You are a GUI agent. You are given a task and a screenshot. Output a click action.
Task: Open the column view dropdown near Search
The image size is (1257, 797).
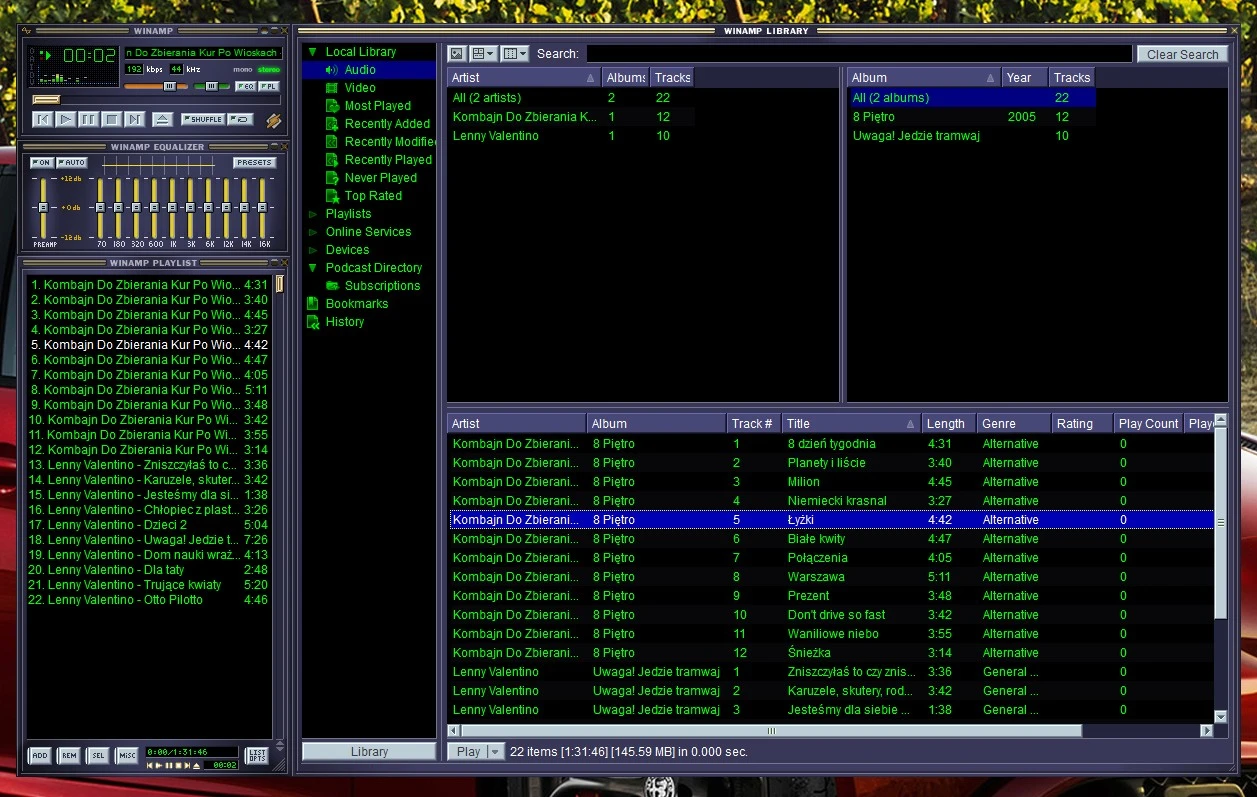pos(515,53)
